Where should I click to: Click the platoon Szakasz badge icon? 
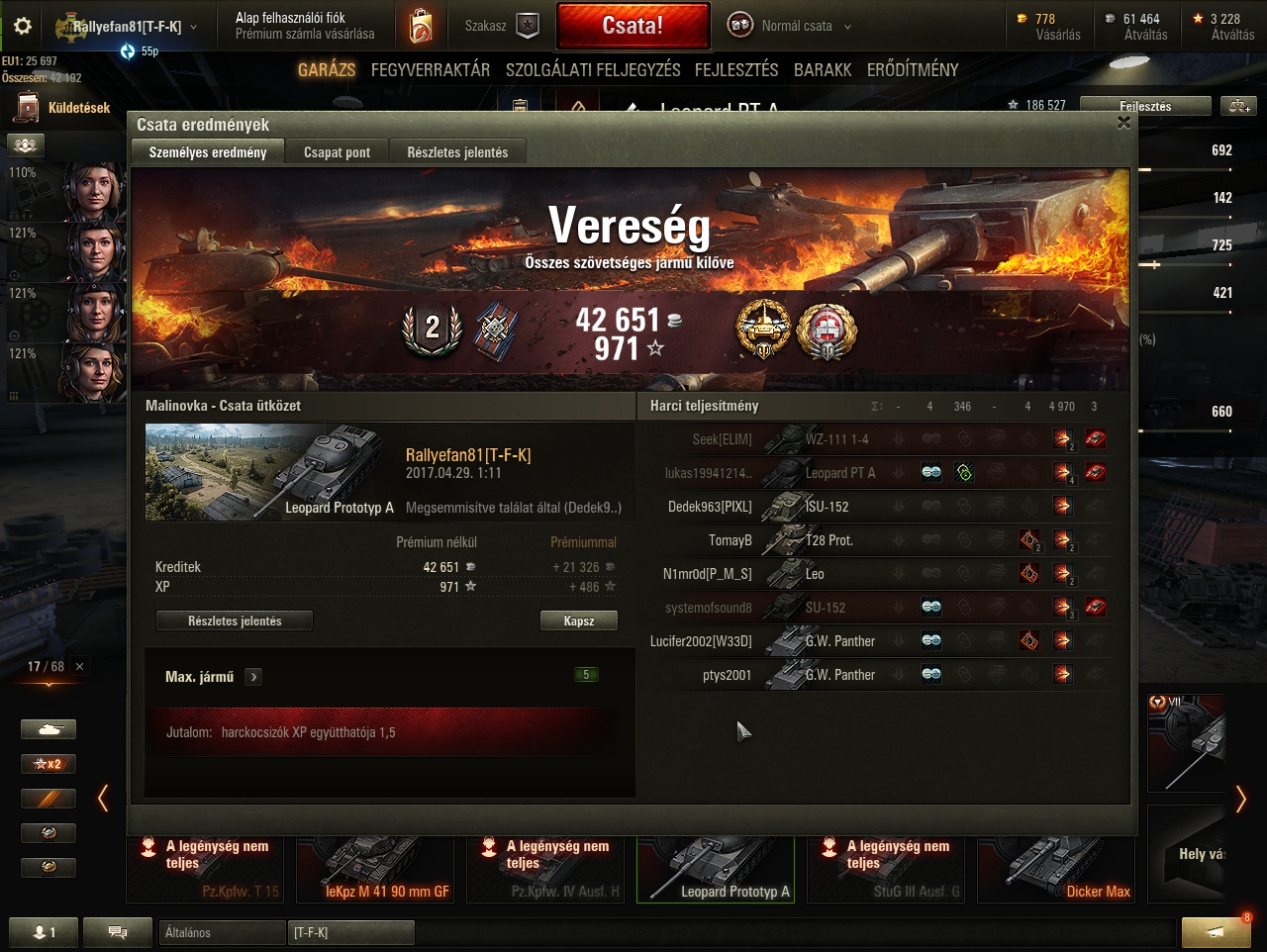pyautogui.click(x=528, y=26)
